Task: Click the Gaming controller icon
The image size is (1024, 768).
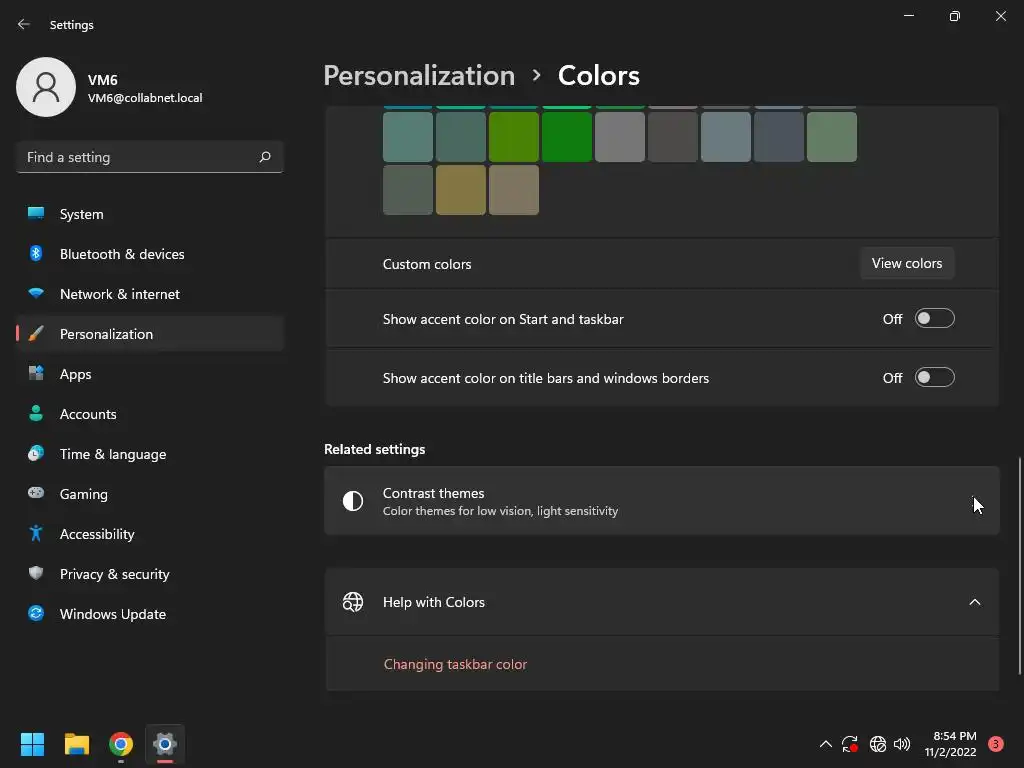Action: [36, 494]
